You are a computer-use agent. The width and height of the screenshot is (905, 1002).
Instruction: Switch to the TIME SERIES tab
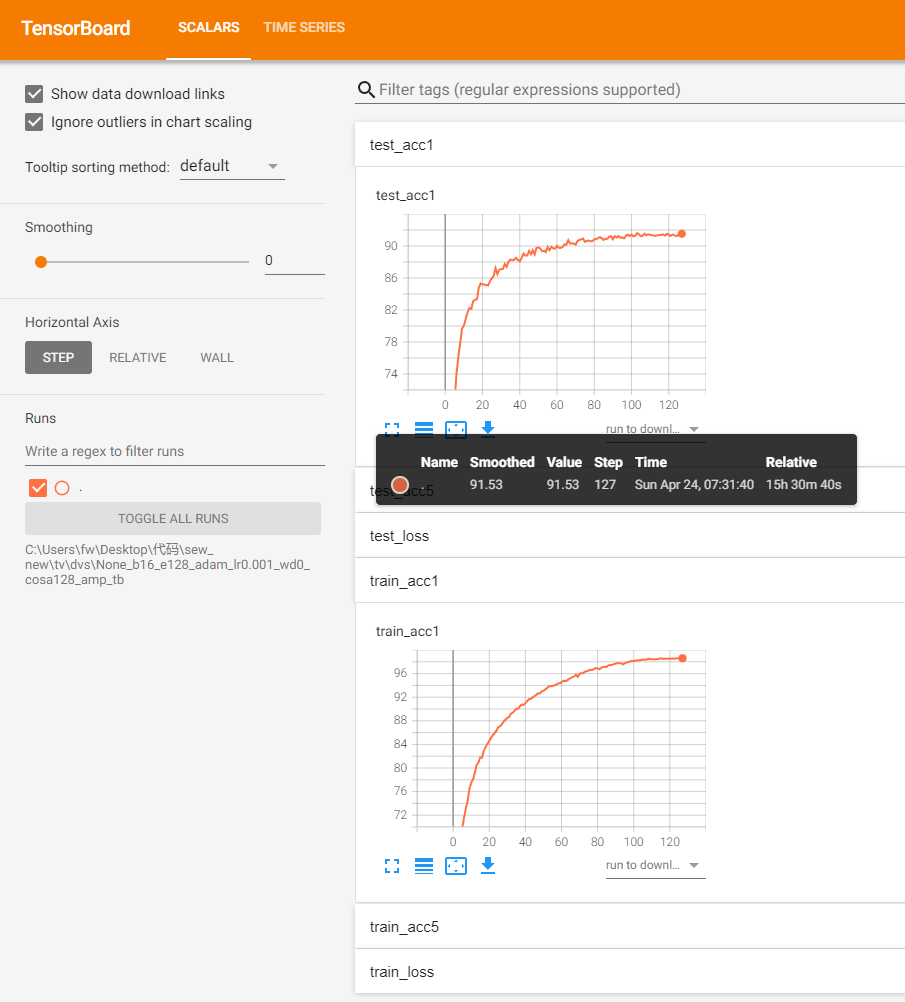(304, 28)
